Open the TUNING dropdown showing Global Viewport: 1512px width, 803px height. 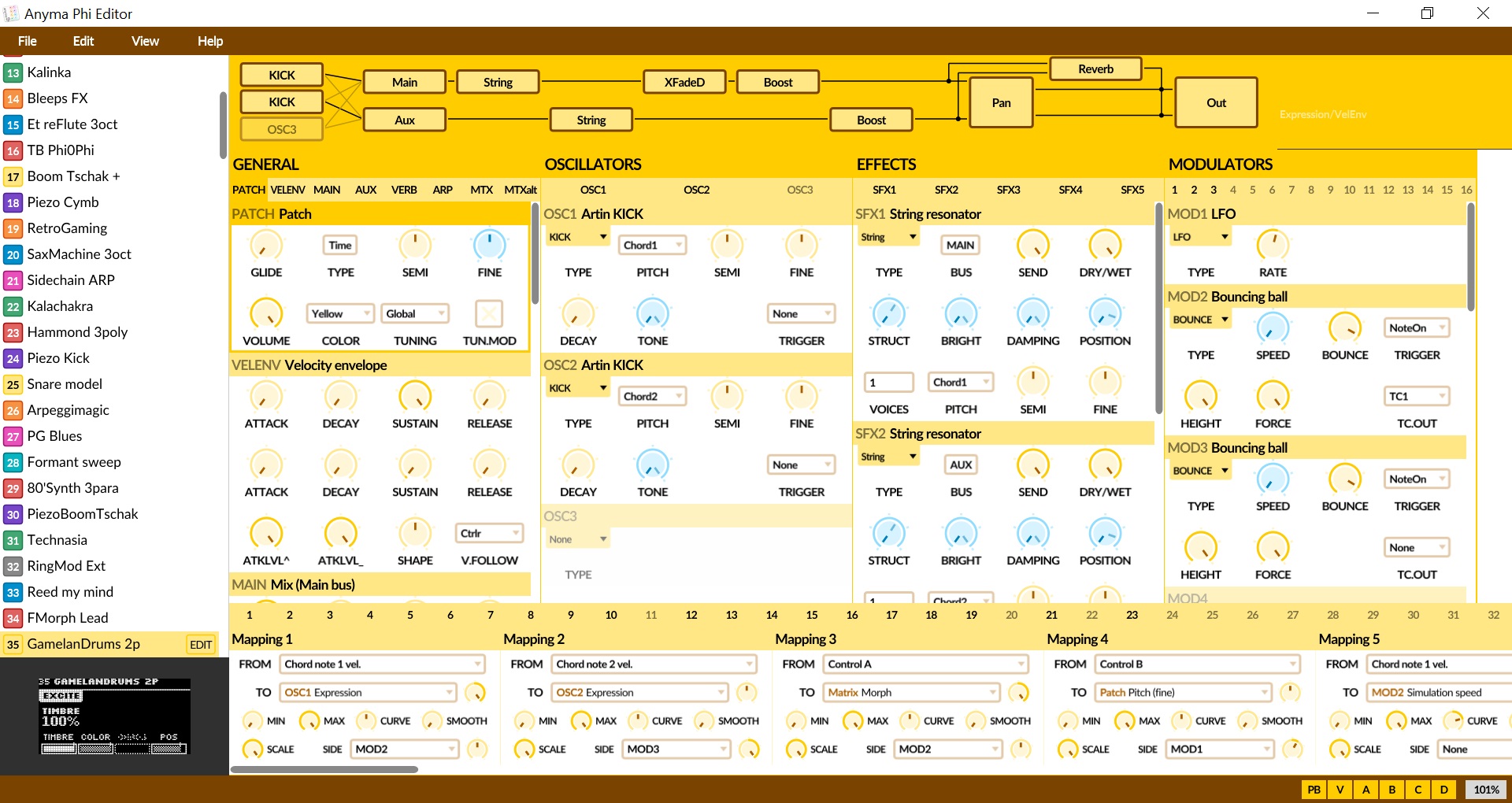pos(415,314)
